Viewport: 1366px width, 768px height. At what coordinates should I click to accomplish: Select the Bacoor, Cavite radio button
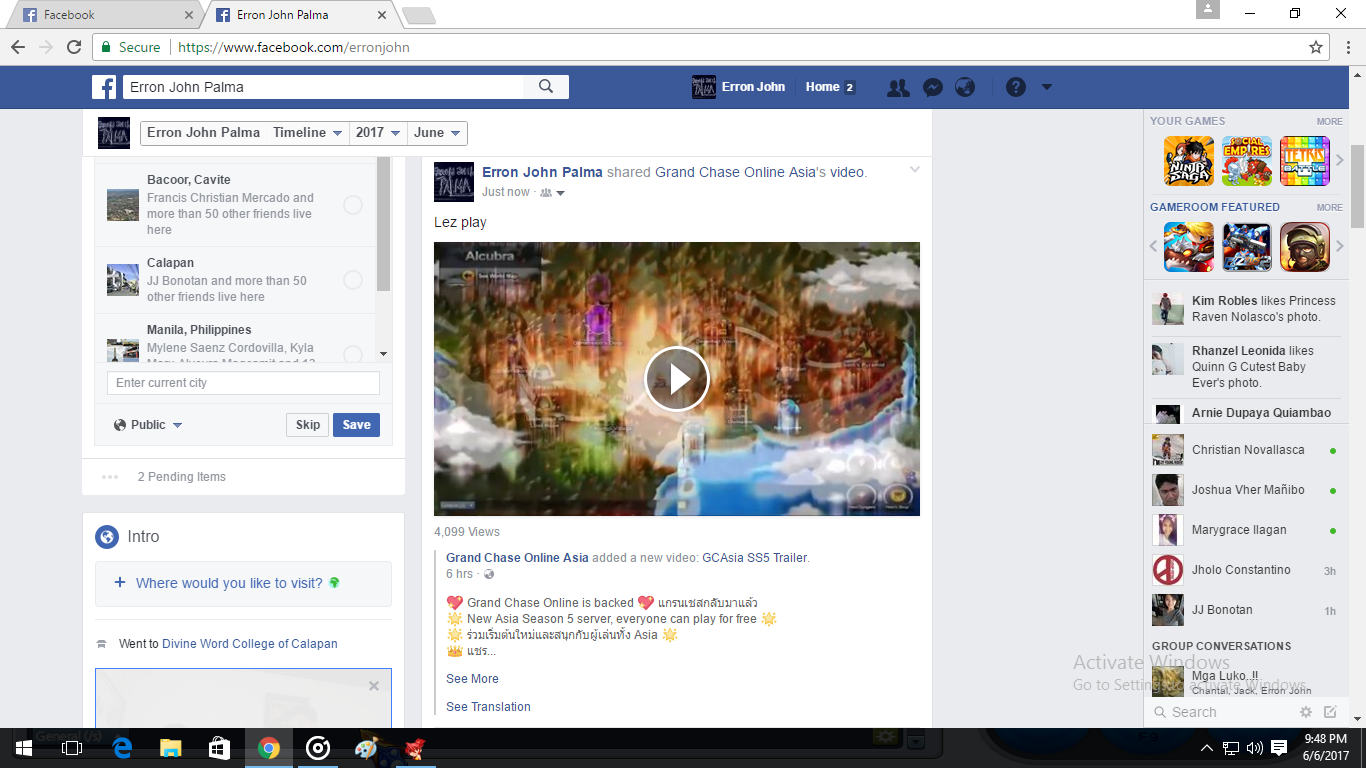[x=353, y=205]
